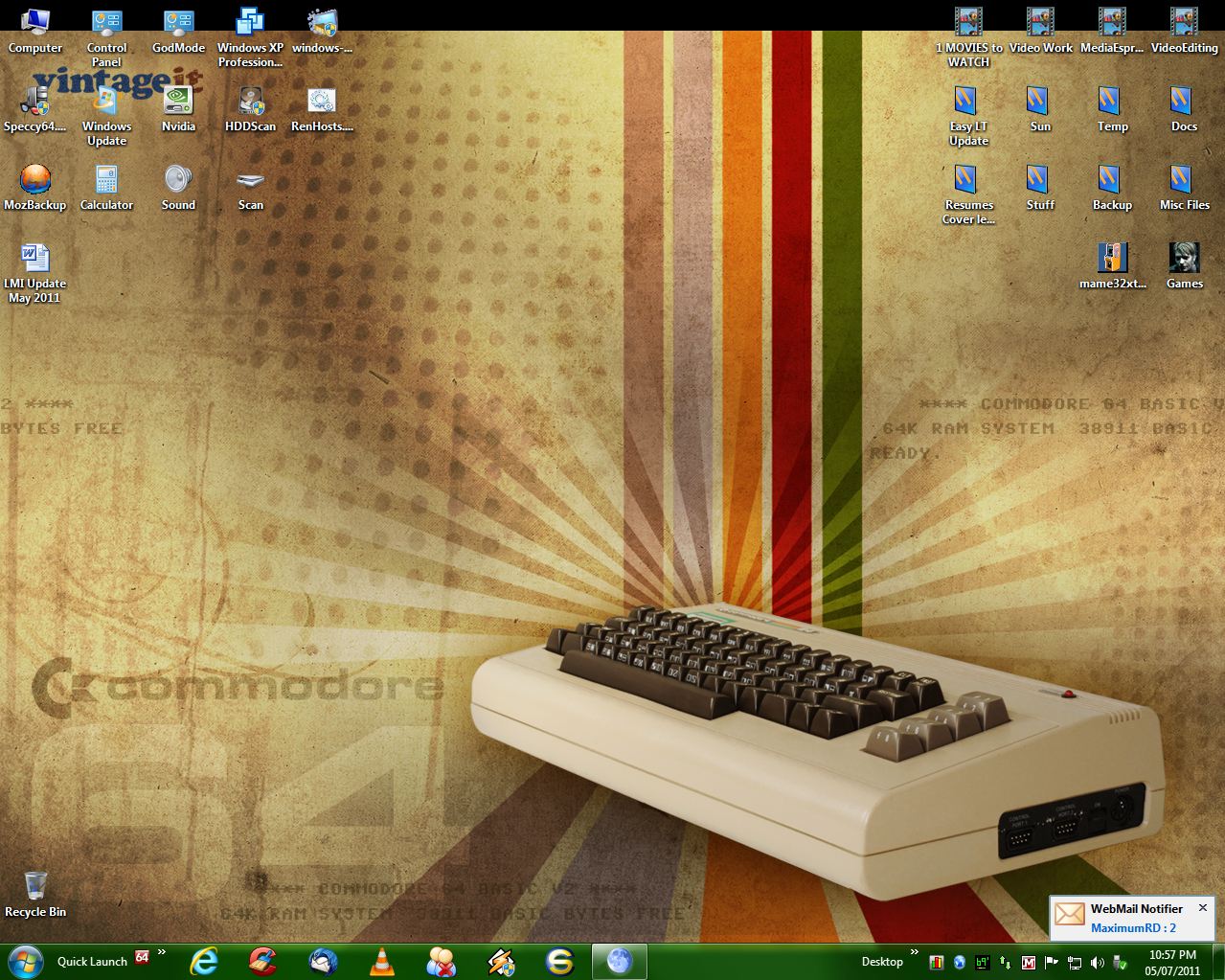Click the Safely Remove Hardware tray icon
Viewport: 1225px width, 980px height.
pyautogui.click(x=1120, y=962)
